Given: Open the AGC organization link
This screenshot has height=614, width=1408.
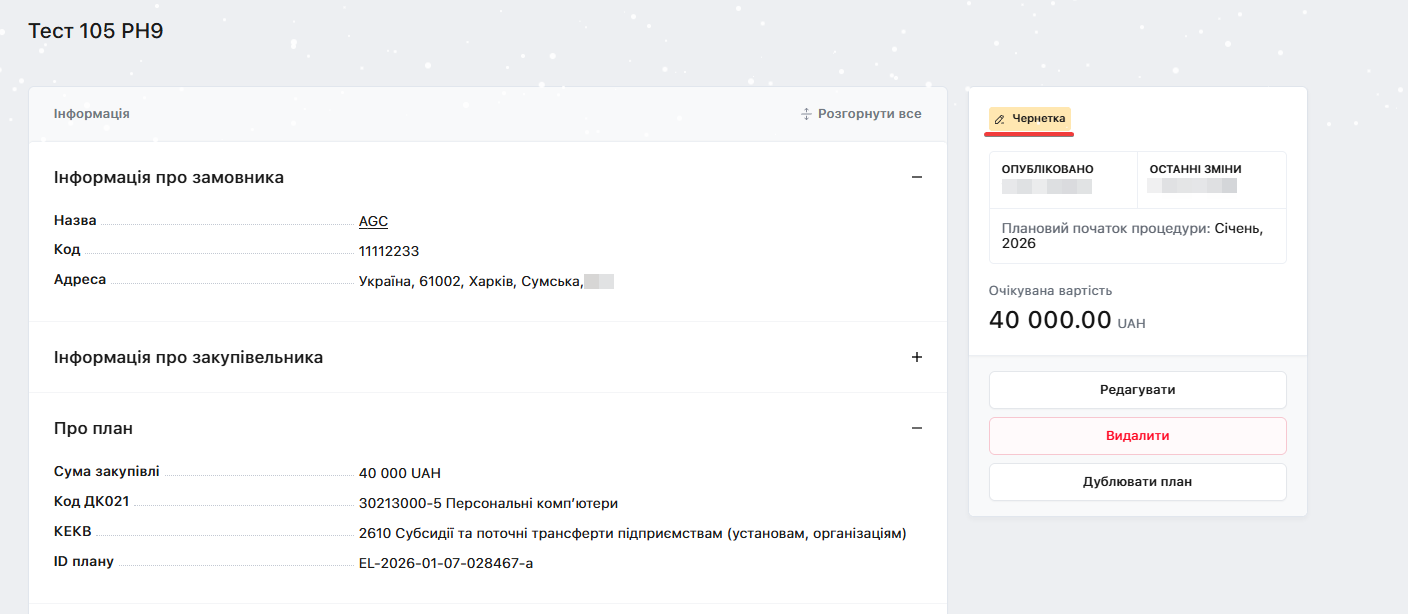Looking at the screenshot, I should [373, 221].
